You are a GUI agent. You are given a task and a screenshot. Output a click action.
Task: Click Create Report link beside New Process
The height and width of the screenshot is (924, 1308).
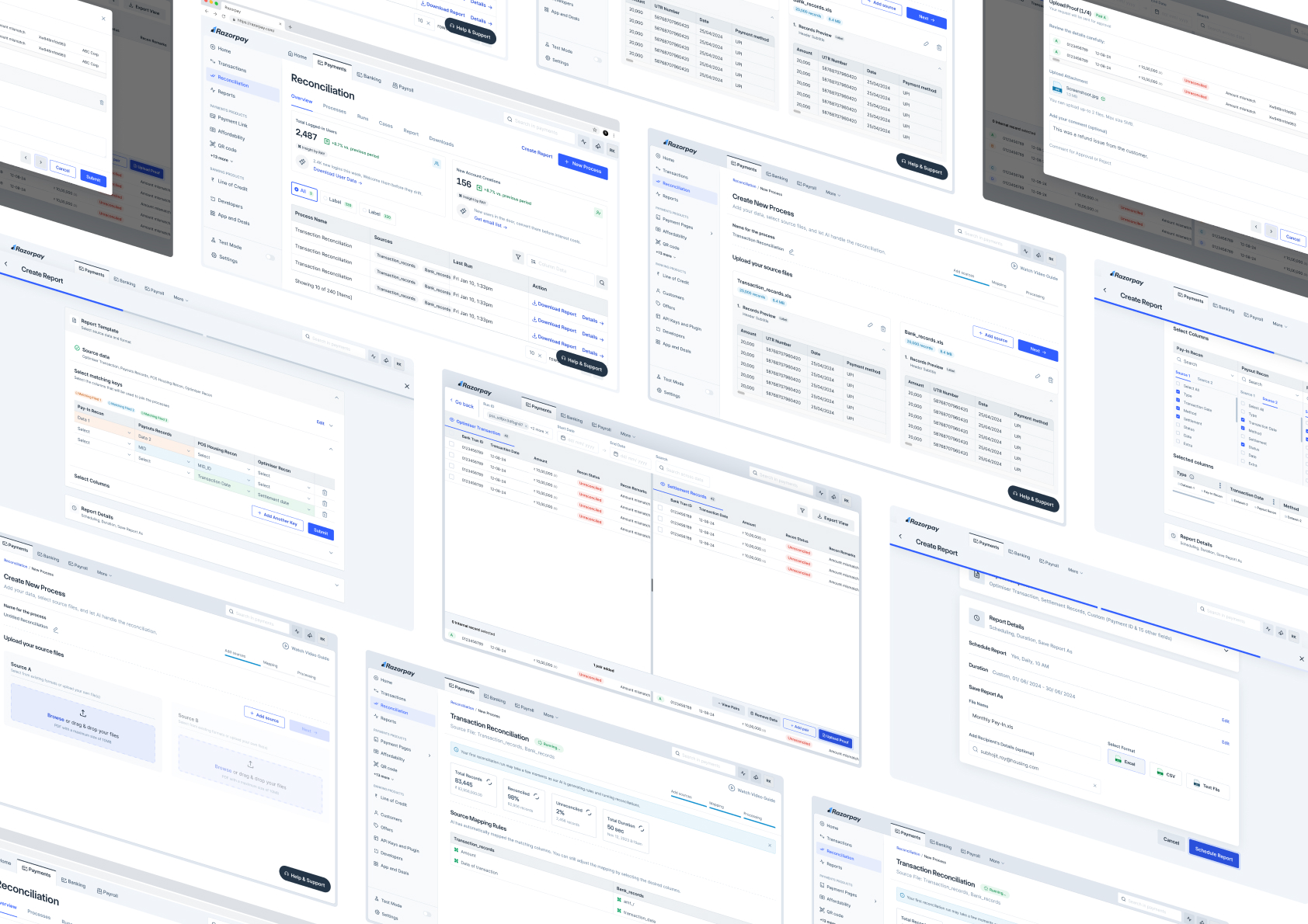click(537, 152)
